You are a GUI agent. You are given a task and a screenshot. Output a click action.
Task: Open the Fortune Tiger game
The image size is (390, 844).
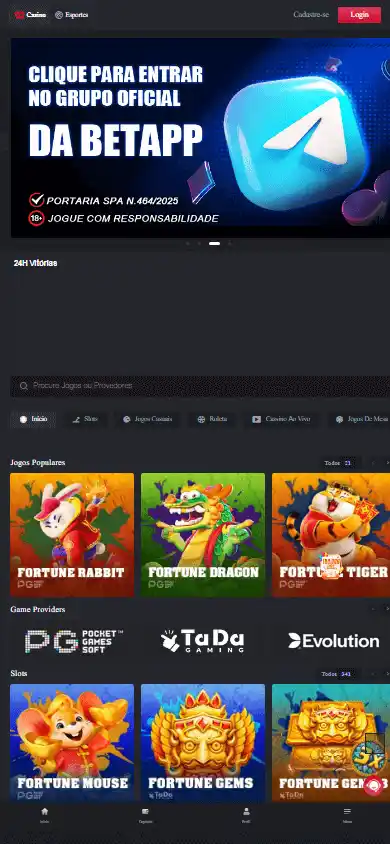point(331,534)
